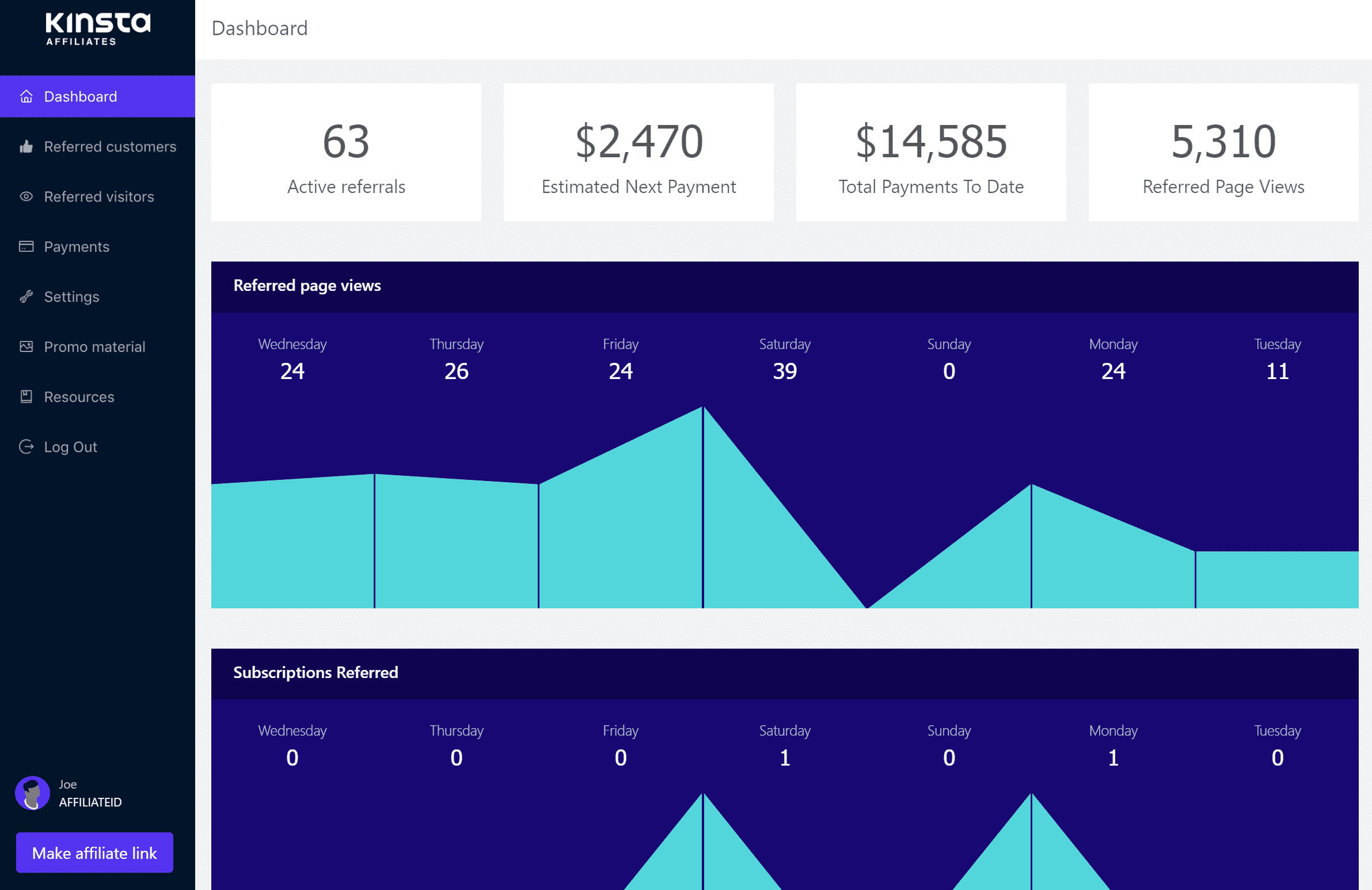The image size is (1372, 890).
Task: Click the Log Out icon
Action: tap(27, 446)
